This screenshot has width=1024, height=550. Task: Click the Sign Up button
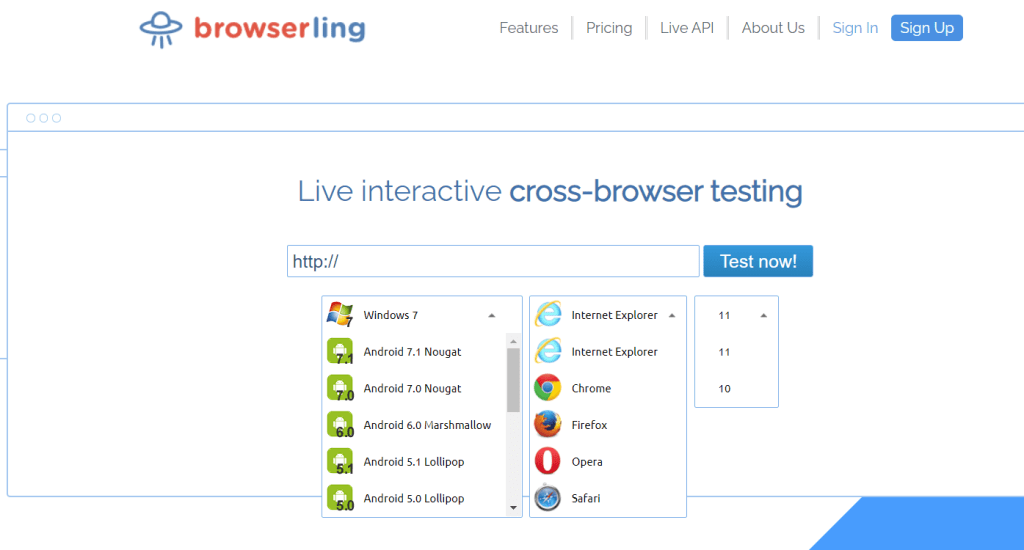click(926, 28)
